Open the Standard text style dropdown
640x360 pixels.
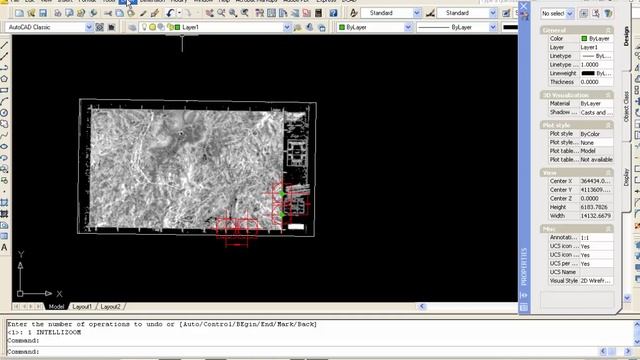(417, 13)
